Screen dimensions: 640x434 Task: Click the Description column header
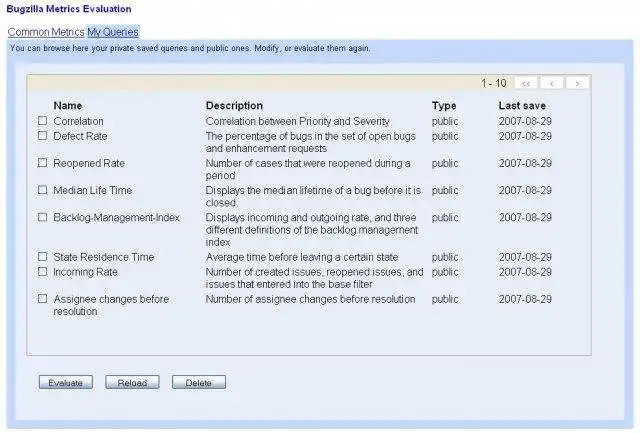(x=234, y=105)
